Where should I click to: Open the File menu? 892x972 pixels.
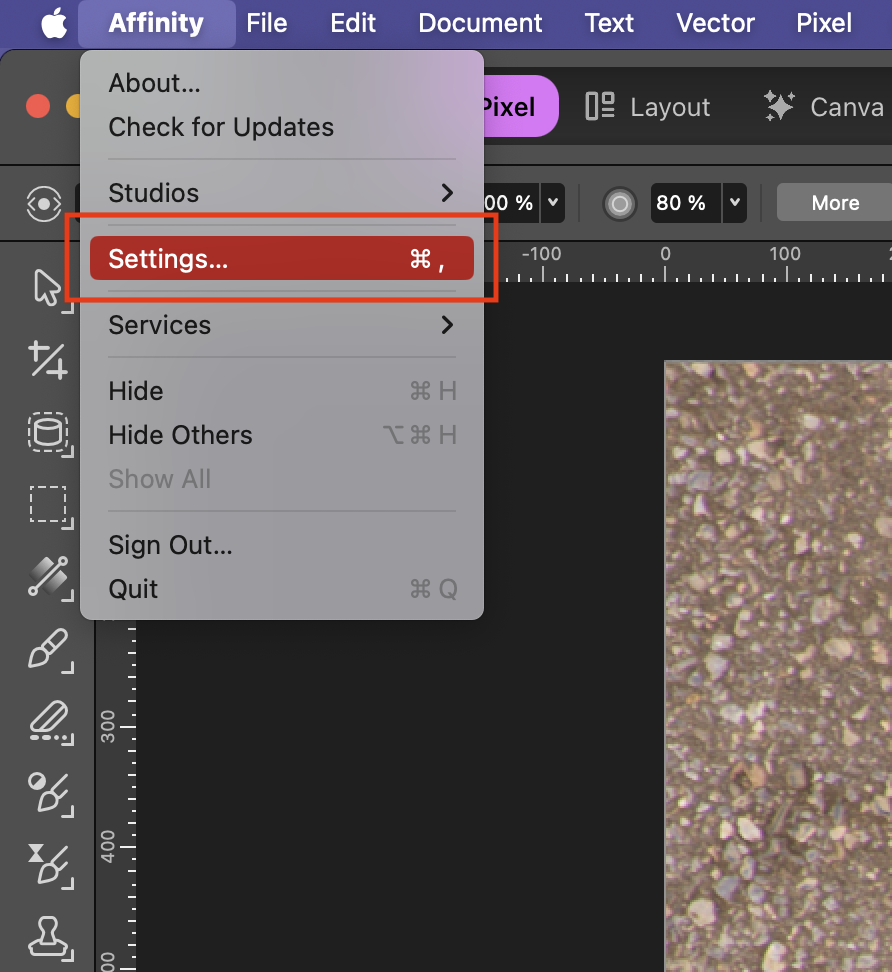267,24
